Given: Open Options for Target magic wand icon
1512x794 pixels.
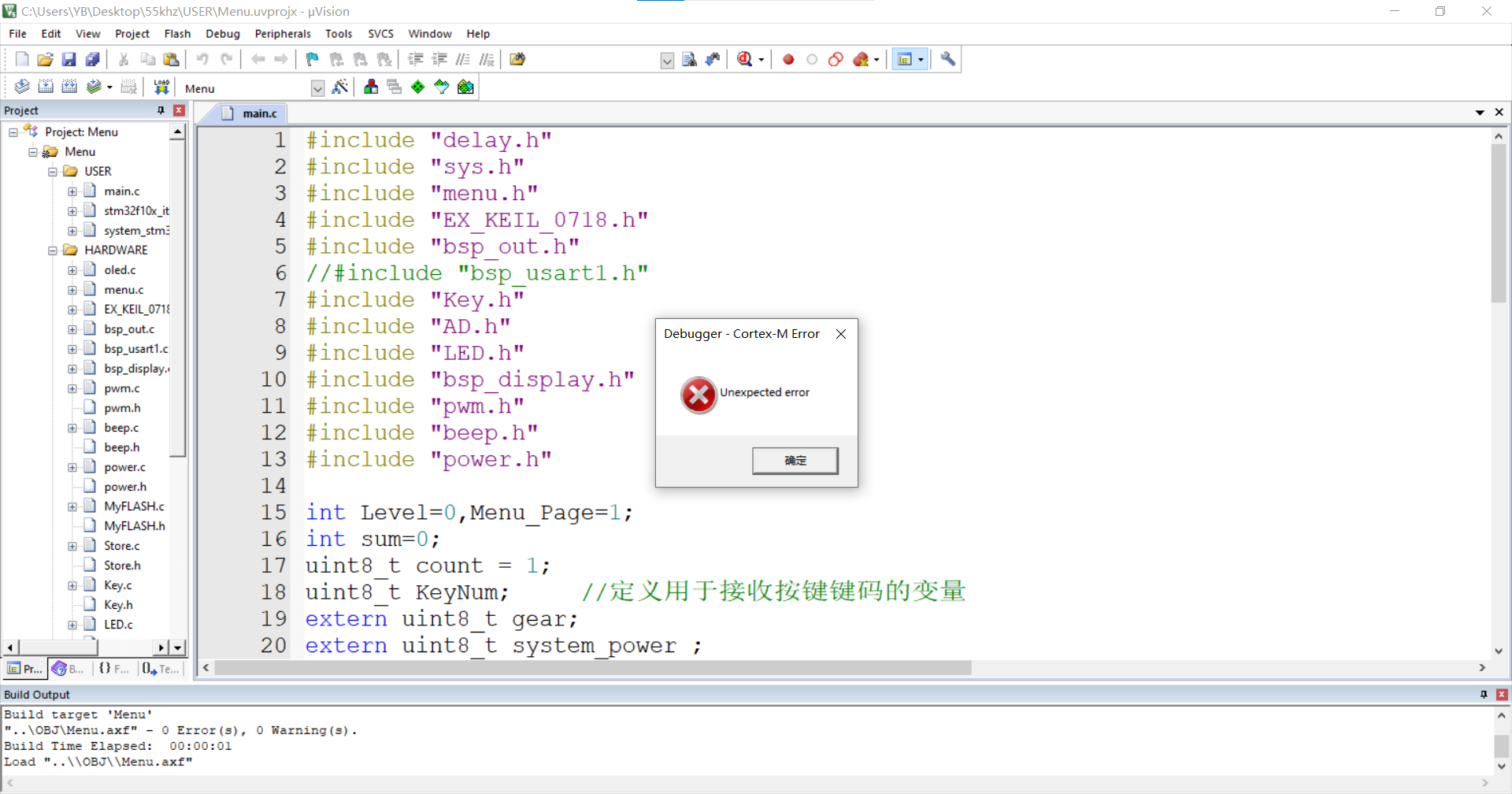Looking at the screenshot, I should [340, 87].
